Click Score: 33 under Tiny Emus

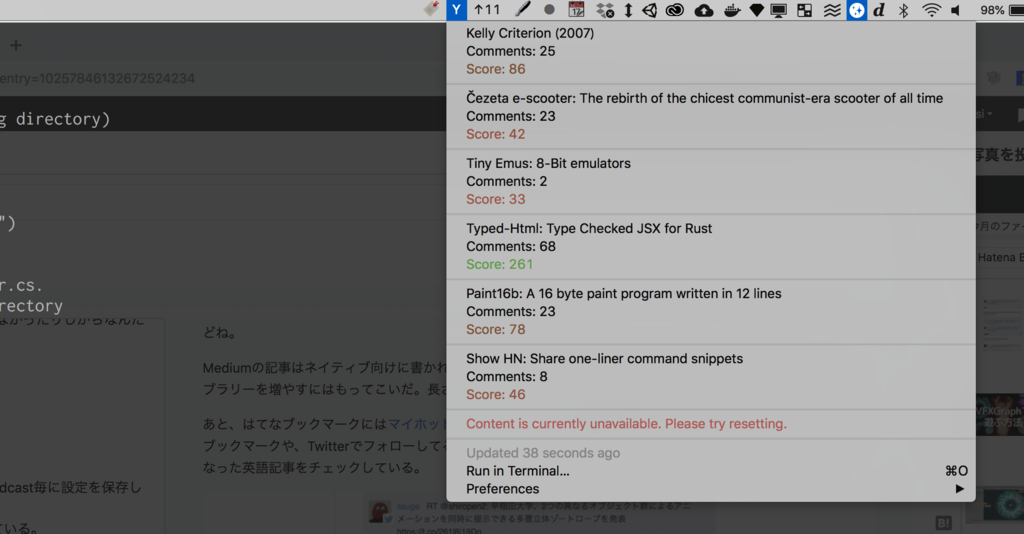495,199
